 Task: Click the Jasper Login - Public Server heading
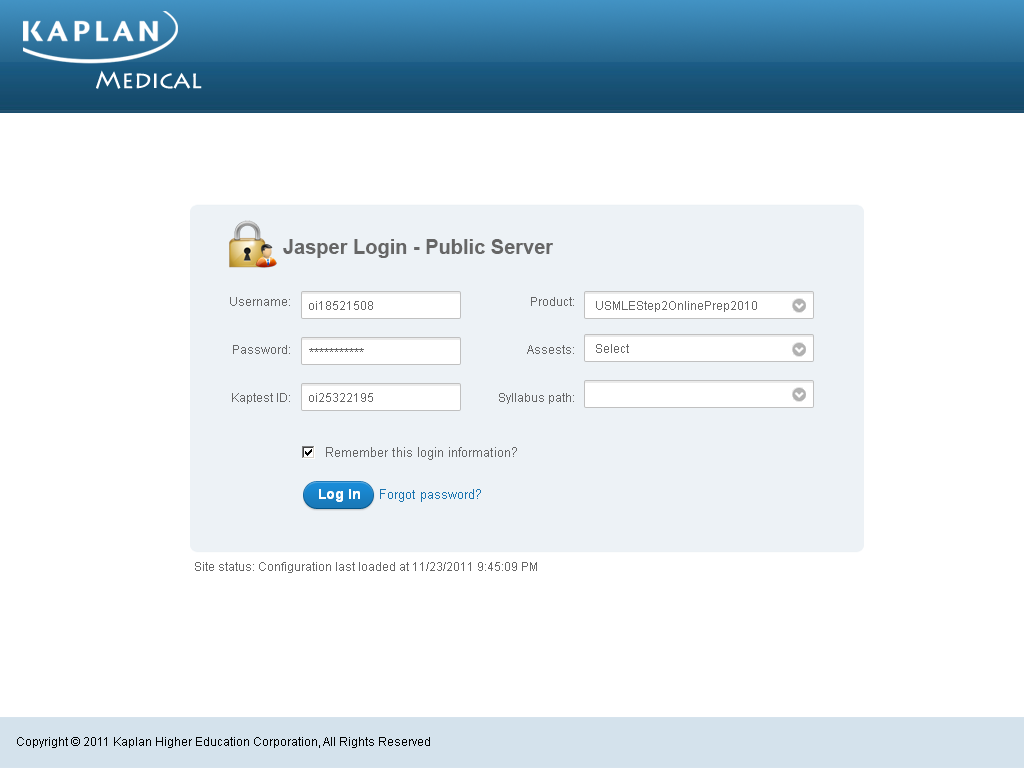418,247
